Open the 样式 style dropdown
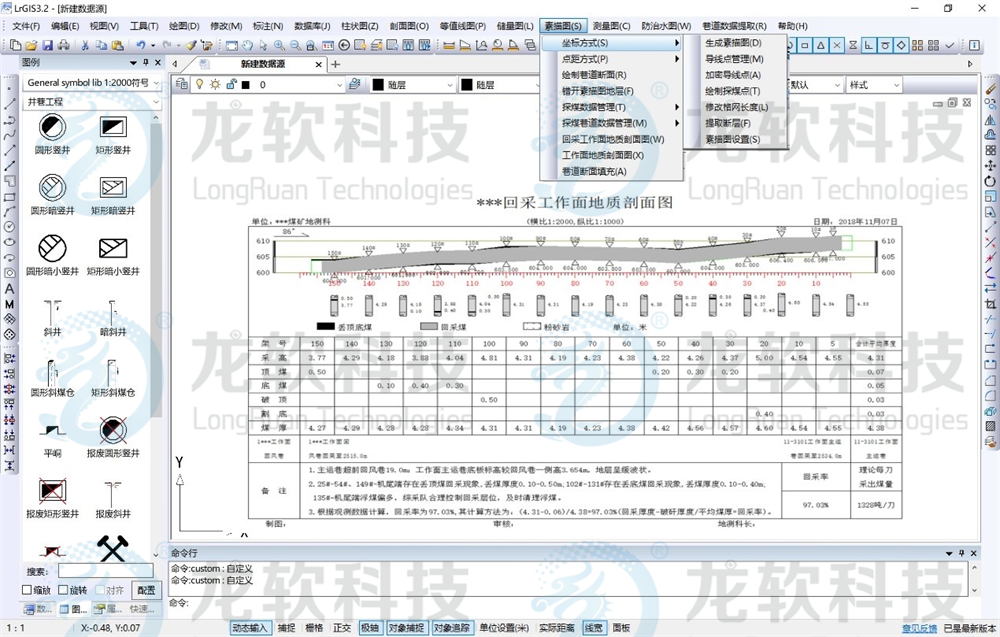Screen dimensions: 1000x637 (x=872, y=84)
